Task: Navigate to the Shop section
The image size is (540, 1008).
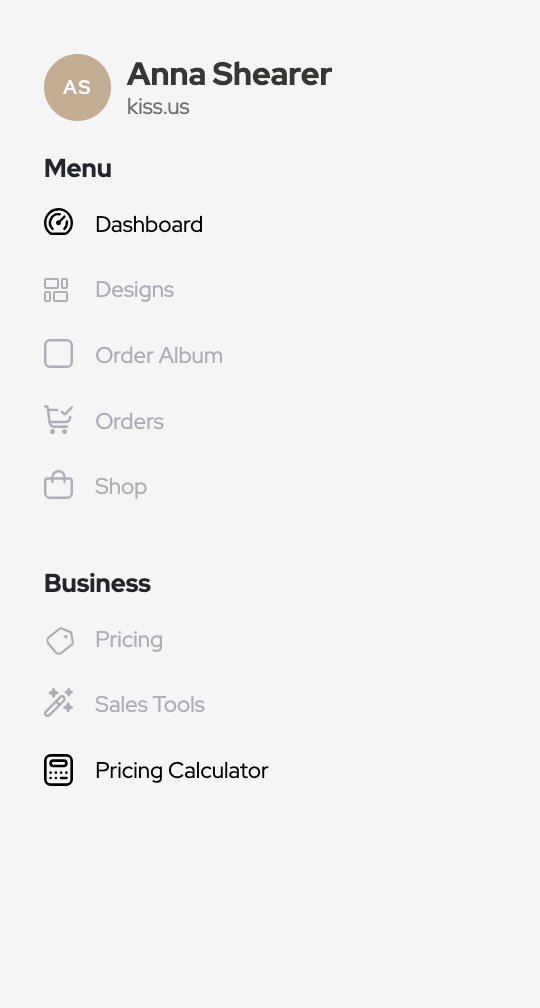Action: tap(121, 487)
